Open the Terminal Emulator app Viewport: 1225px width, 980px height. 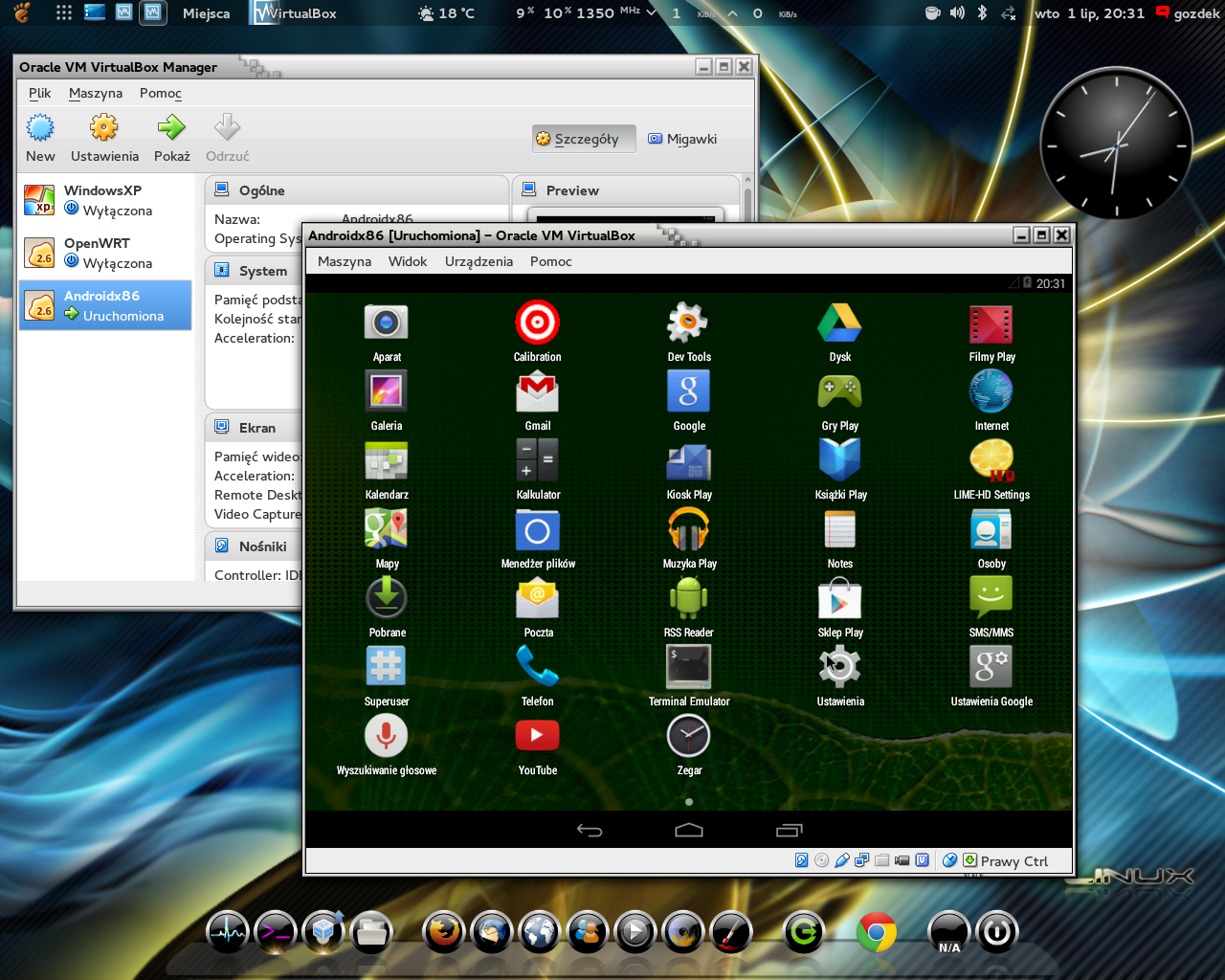click(x=688, y=667)
